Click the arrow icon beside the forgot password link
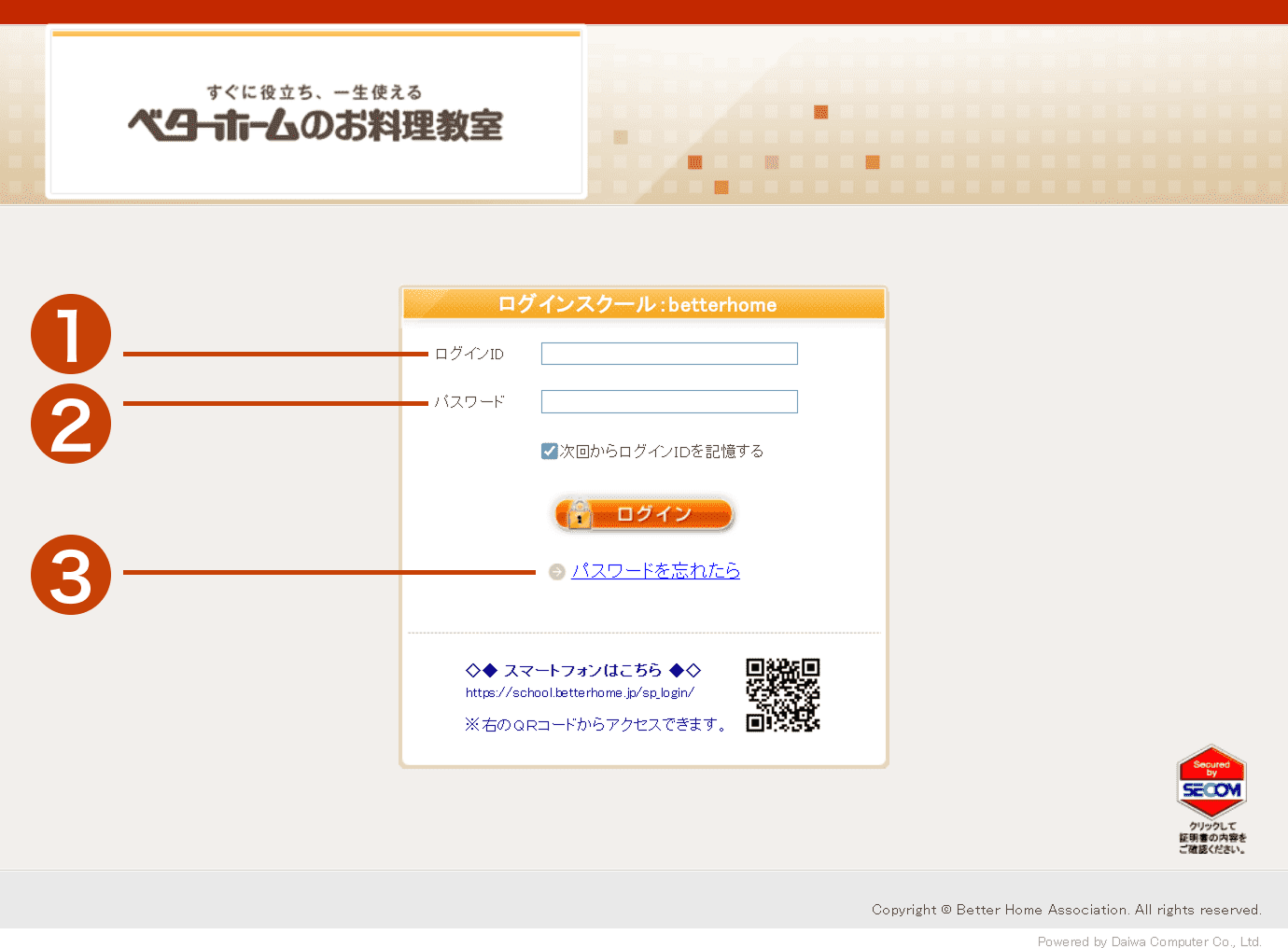This screenshot has width=1288, height=948. (x=557, y=571)
